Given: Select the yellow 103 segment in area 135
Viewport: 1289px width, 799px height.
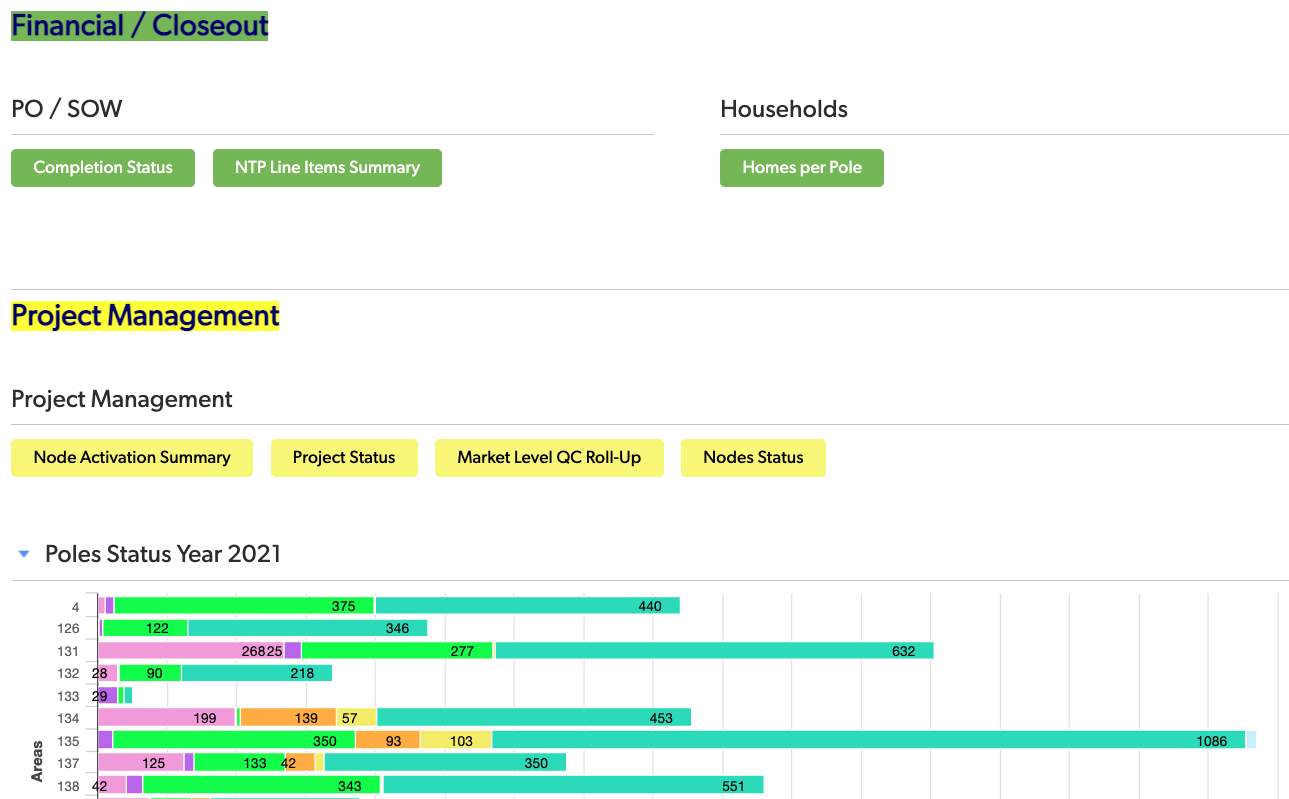Looking at the screenshot, I should tap(456, 740).
